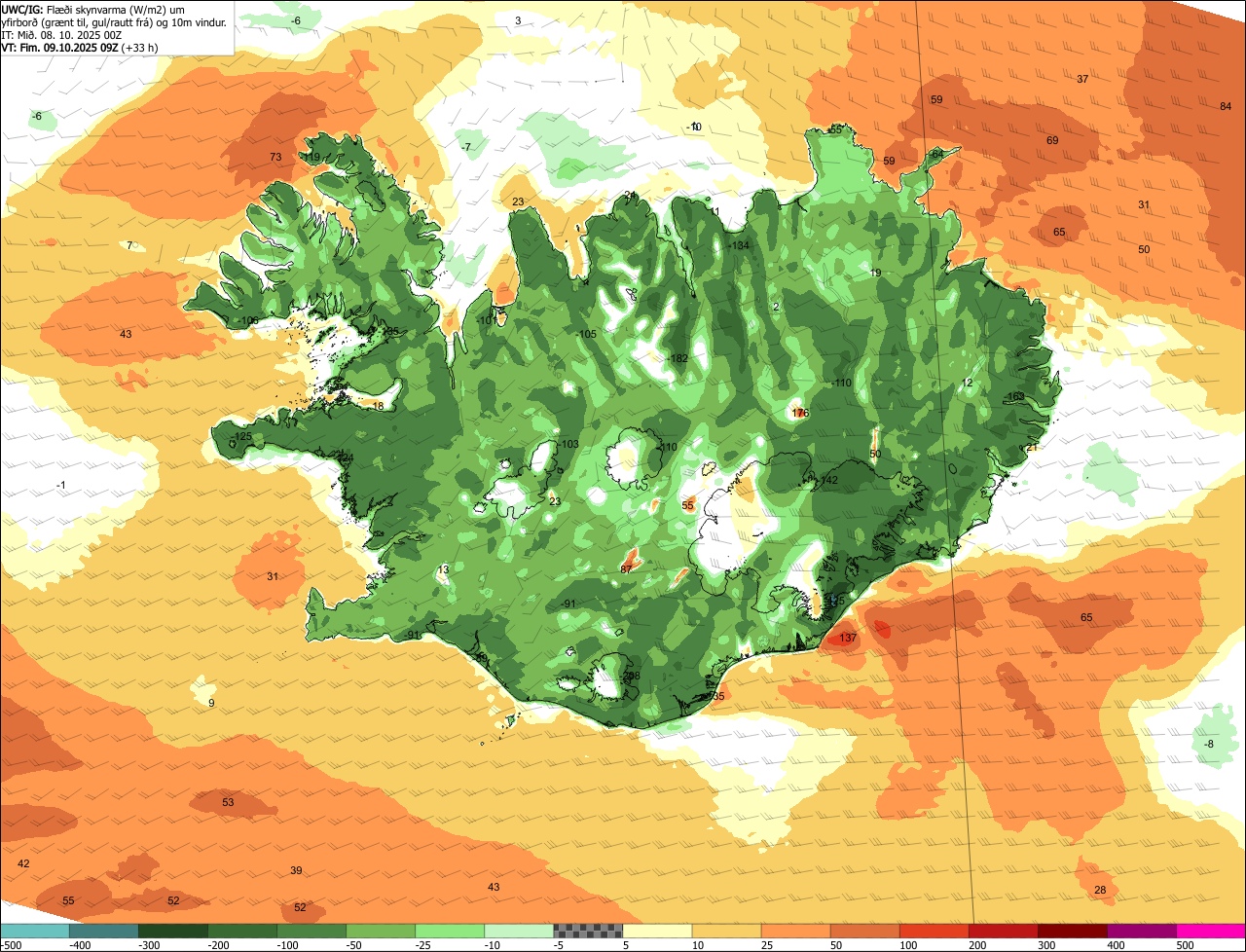Click the value 84 on the map
This screenshot has height=952, width=1246.
tap(1226, 107)
